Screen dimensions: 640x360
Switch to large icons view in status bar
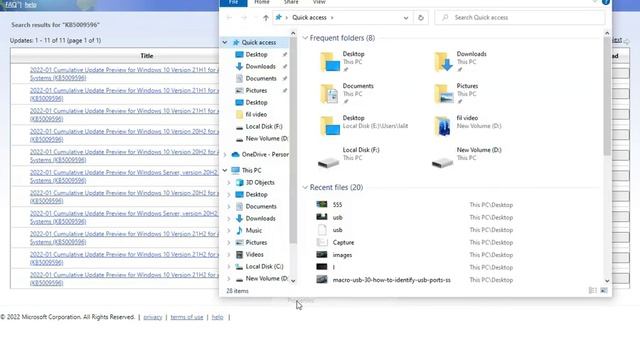[x=604, y=291]
